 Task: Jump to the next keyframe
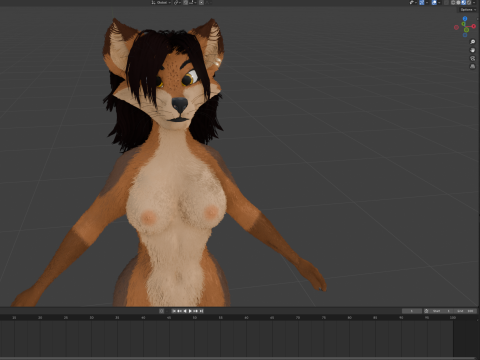pos(196,311)
